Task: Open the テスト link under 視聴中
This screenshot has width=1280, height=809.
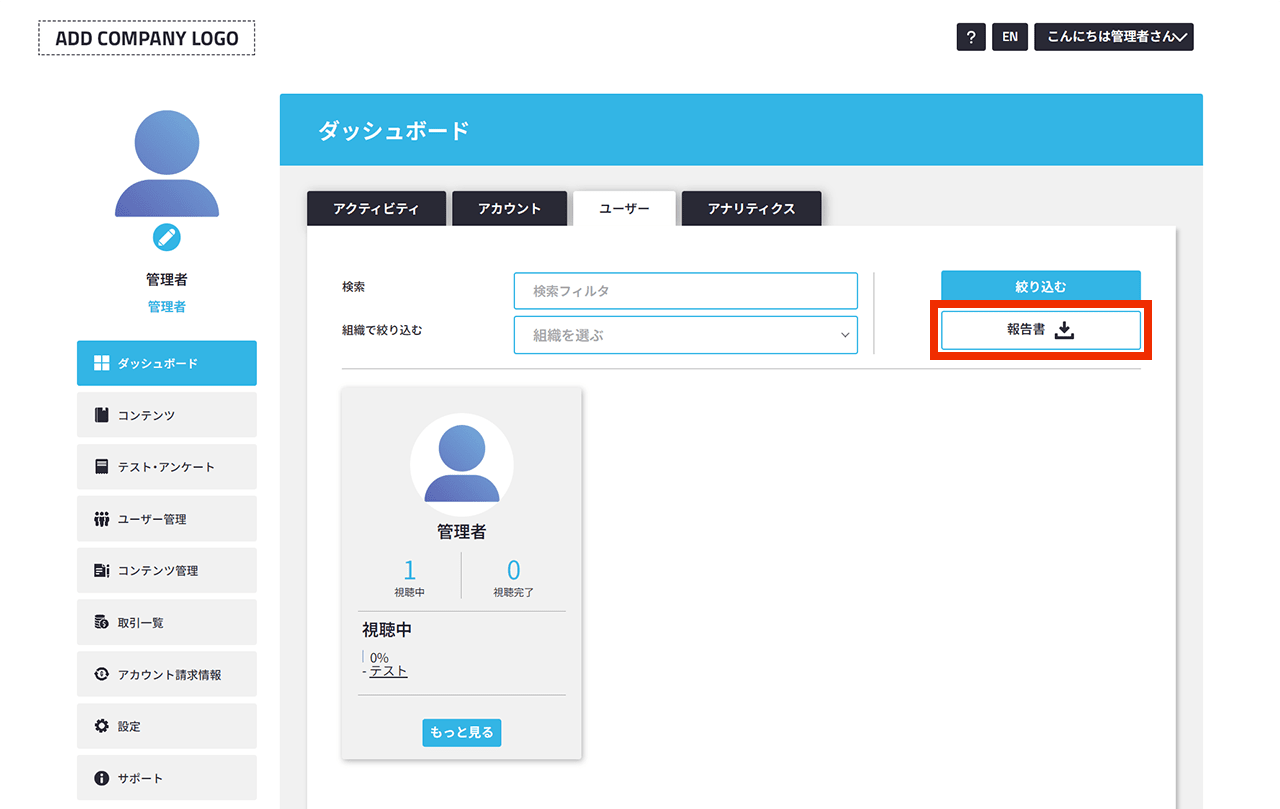Action: point(386,671)
